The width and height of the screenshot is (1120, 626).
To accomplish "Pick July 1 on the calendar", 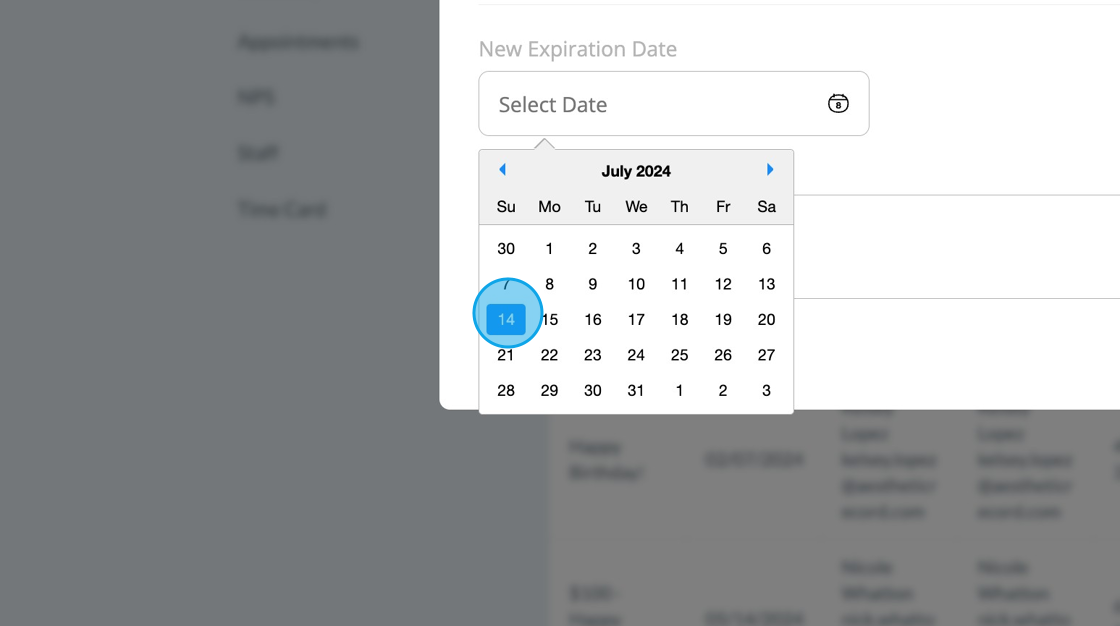I will tap(549, 249).
